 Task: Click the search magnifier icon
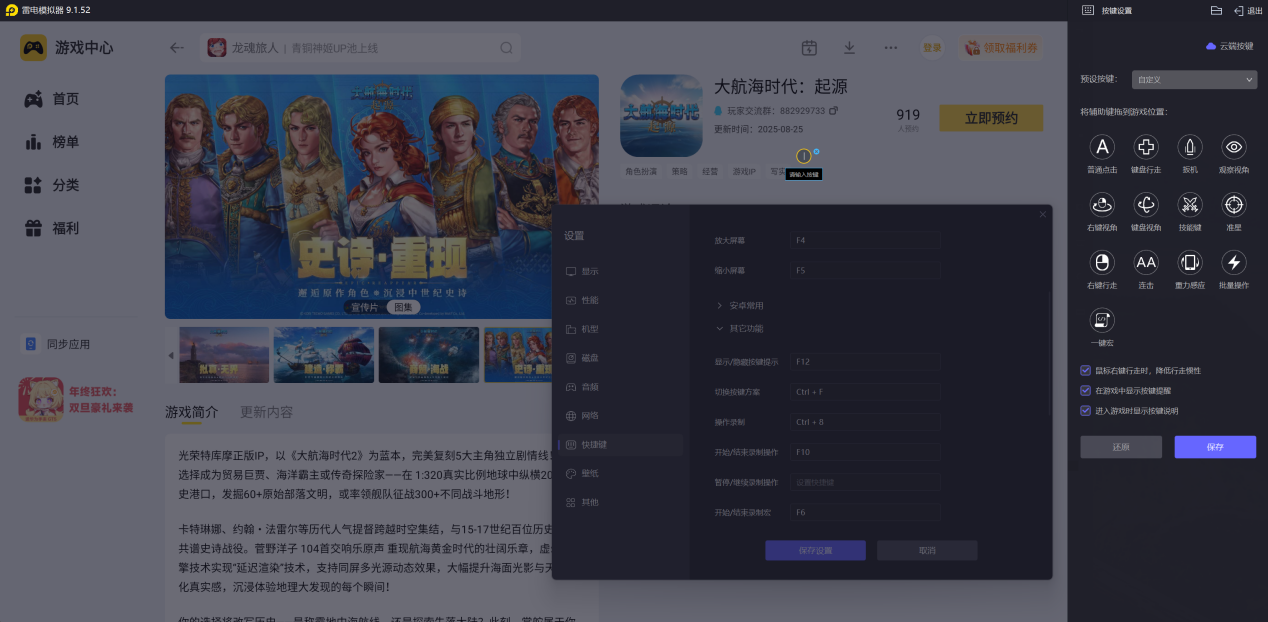(507, 47)
